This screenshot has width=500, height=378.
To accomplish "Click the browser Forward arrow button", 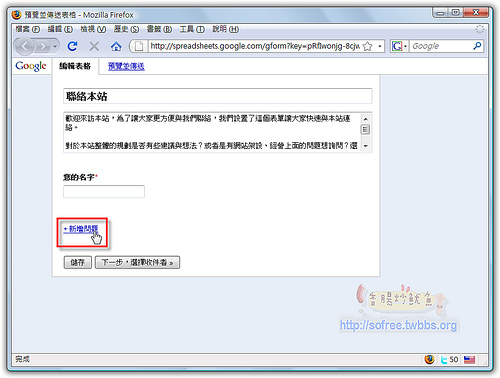I will (43, 46).
